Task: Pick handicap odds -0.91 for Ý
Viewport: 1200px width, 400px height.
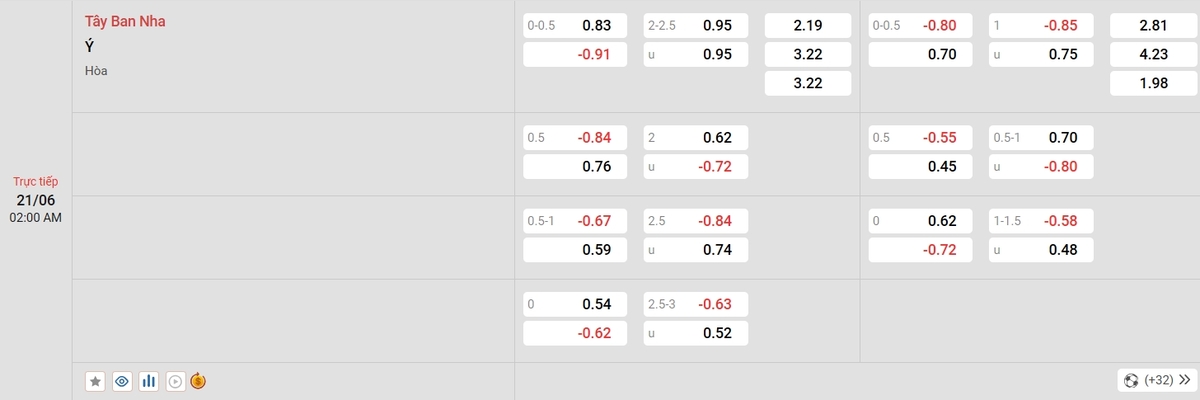Action: tap(575, 55)
